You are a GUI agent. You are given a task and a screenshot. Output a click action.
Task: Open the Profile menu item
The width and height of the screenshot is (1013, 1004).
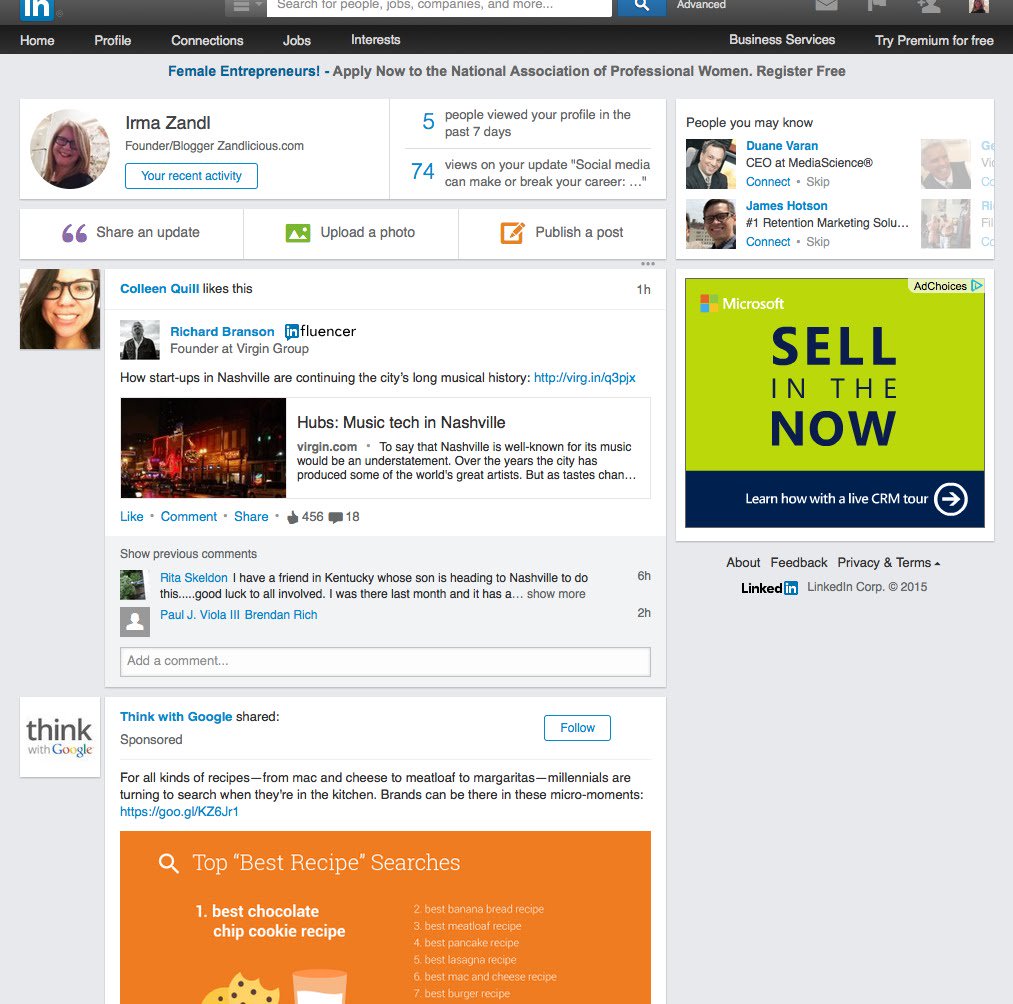112,40
